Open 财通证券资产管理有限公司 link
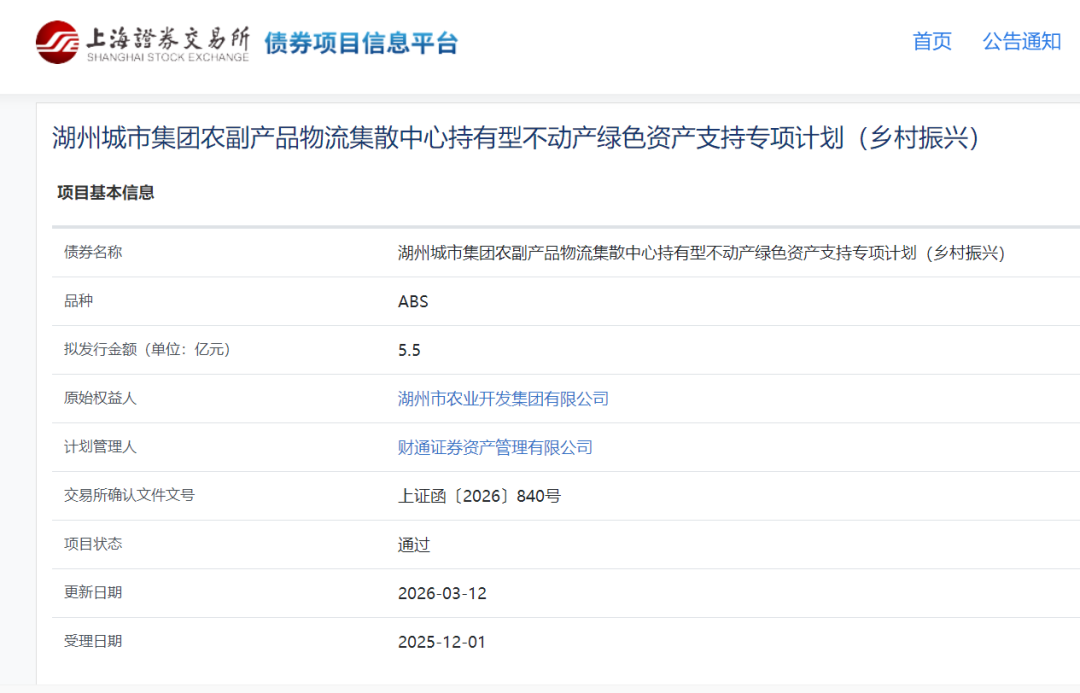The image size is (1080, 693). (495, 448)
